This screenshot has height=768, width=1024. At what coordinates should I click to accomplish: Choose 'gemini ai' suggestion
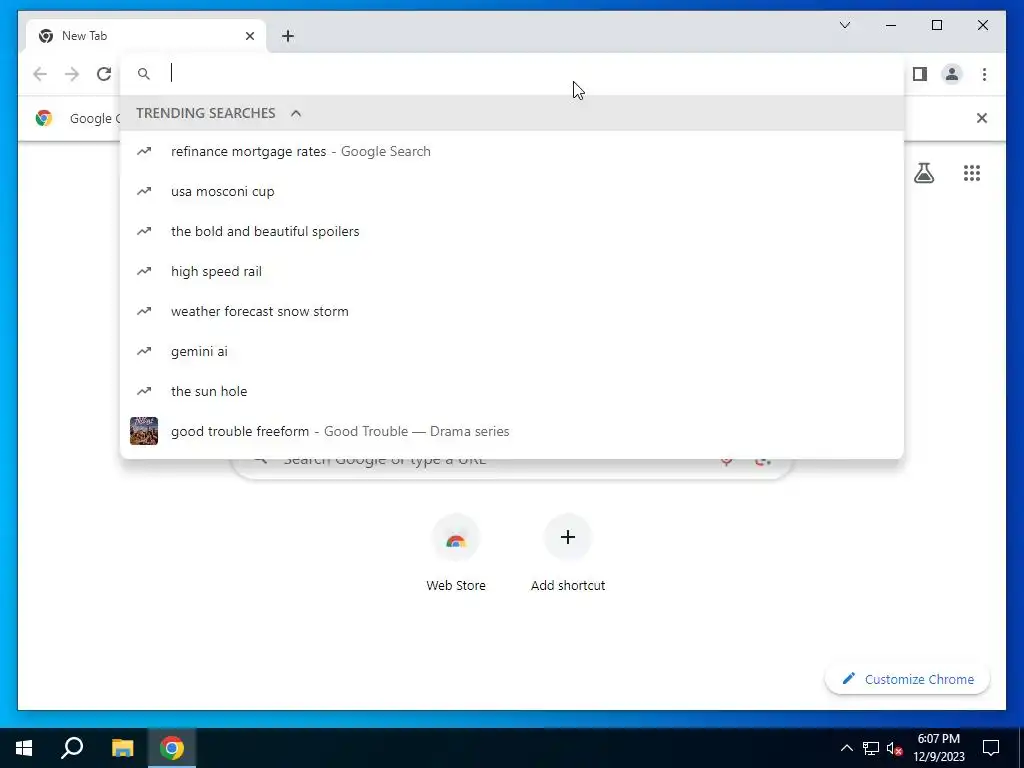[x=512, y=351]
